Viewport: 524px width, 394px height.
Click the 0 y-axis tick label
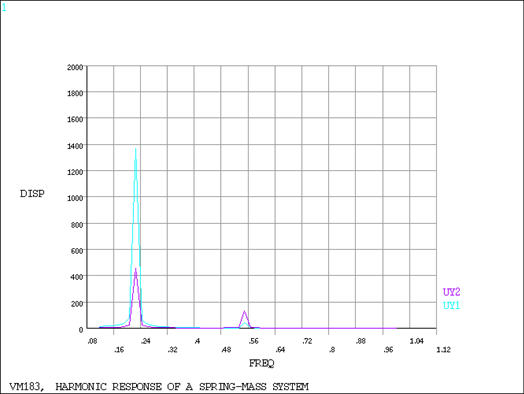tap(81, 330)
